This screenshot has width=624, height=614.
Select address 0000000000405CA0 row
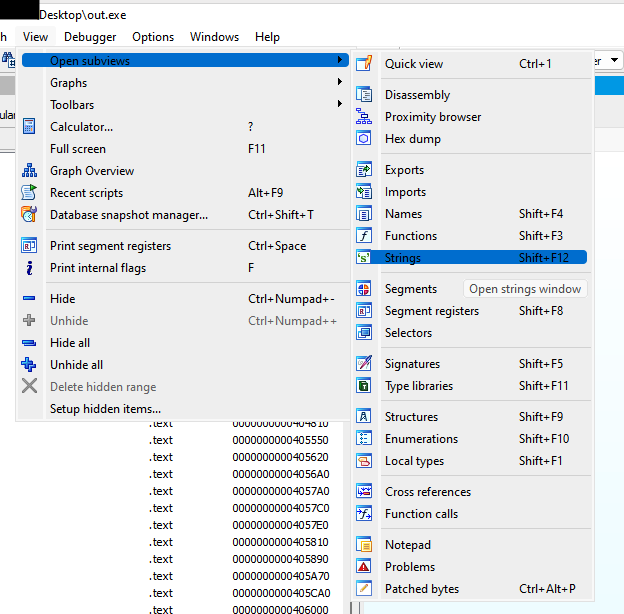point(280,593)
